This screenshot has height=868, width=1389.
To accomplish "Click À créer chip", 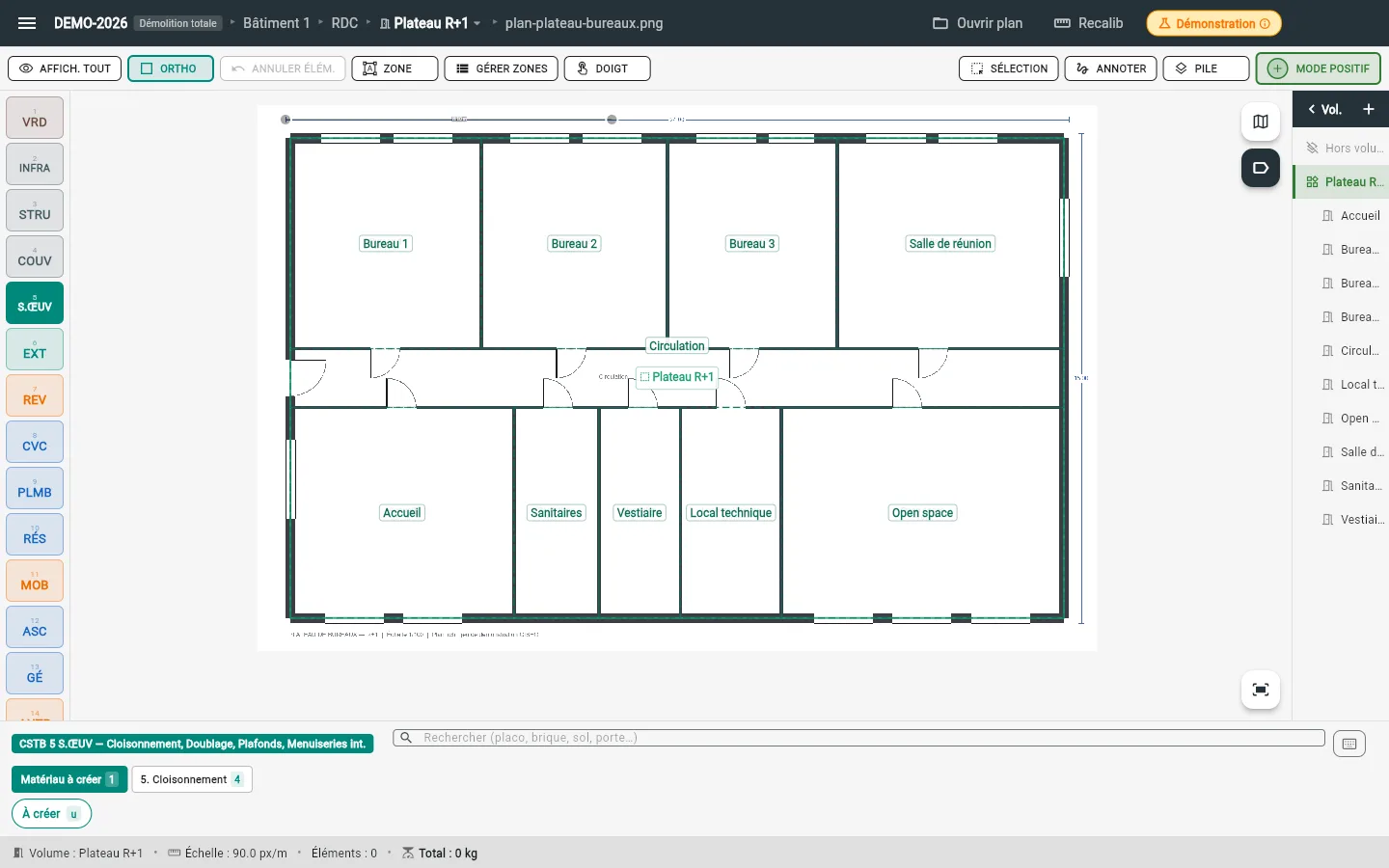I will click(x=51, y=814).
